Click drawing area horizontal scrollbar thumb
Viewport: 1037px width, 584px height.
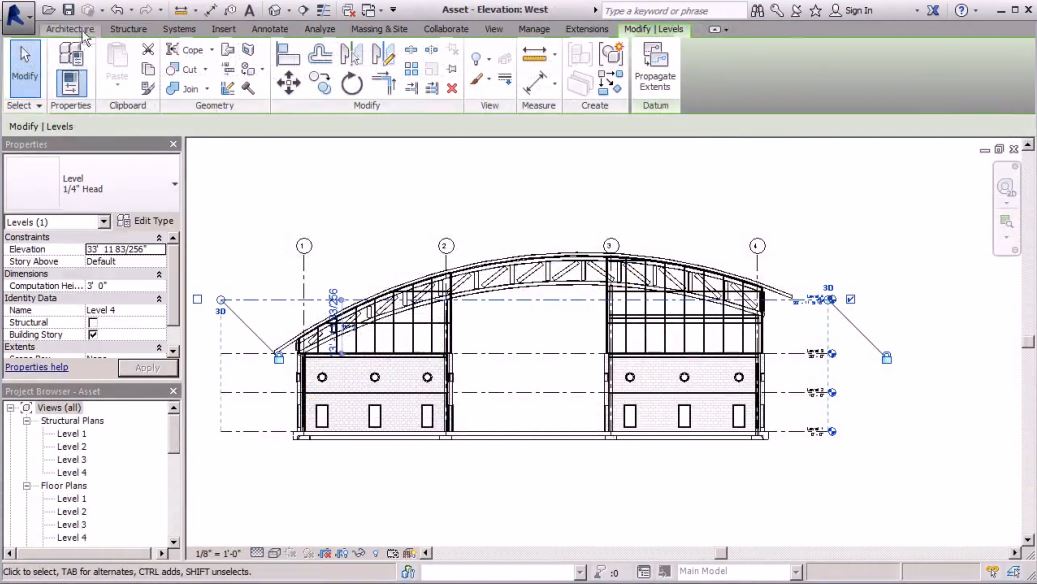(x=721, y=553)
